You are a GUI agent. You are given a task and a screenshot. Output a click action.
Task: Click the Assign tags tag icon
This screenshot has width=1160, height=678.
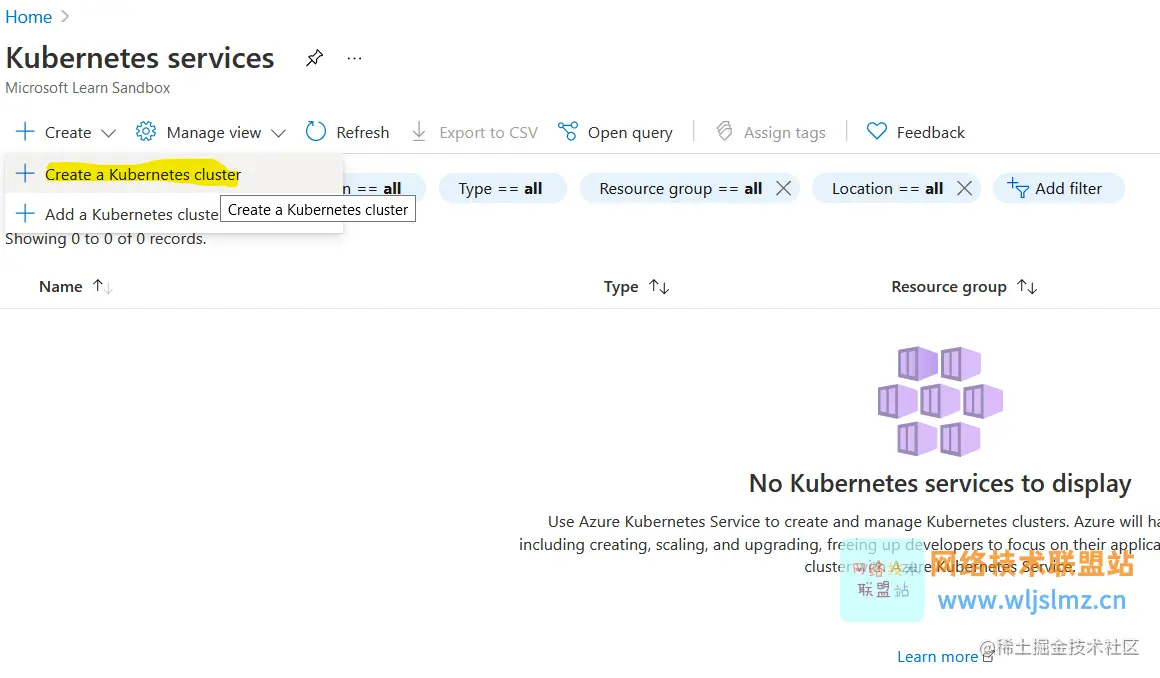[x=724, y=131]
